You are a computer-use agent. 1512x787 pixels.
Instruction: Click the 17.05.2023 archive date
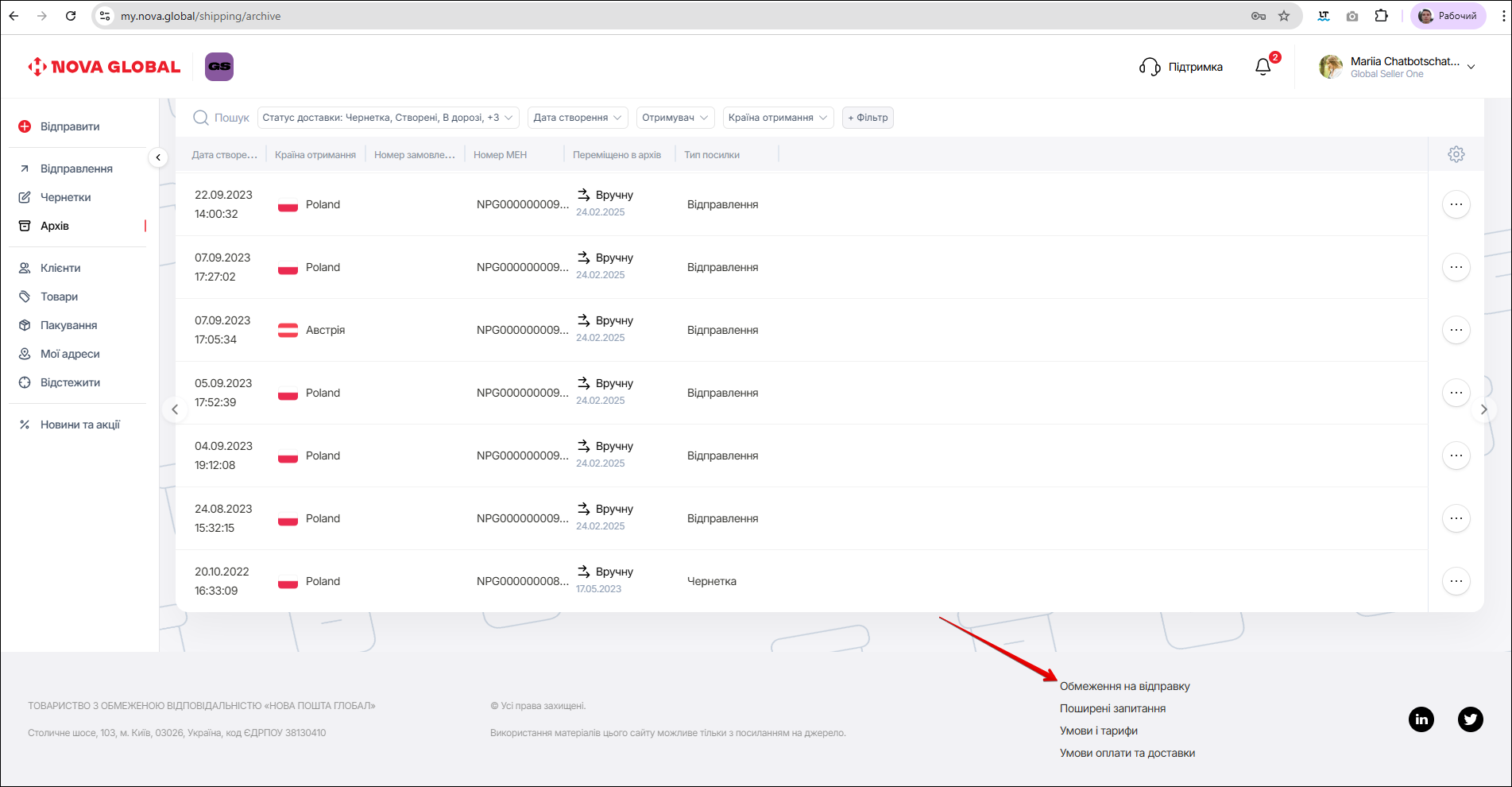(599, 589)
